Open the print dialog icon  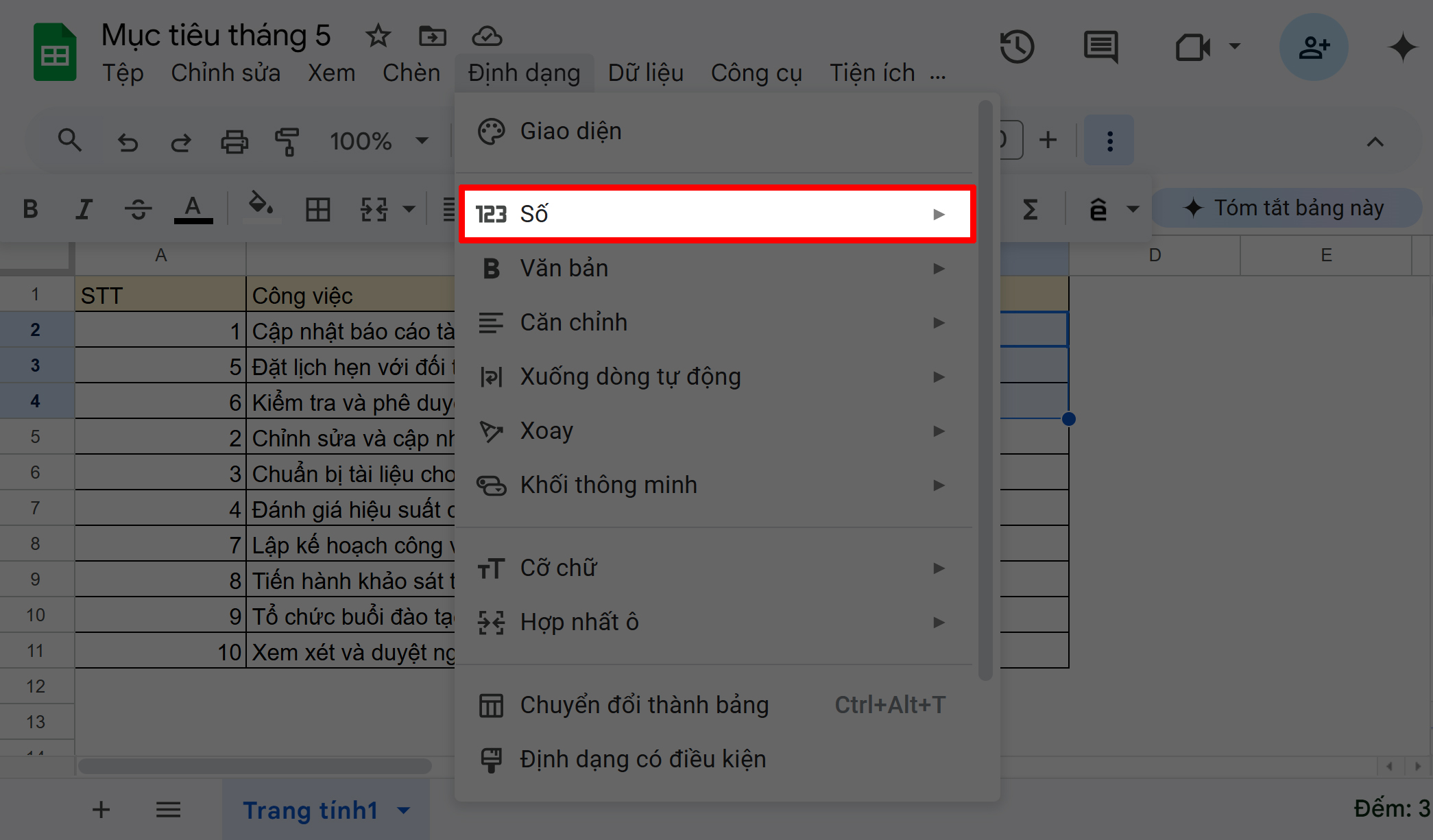(x=234, y=141)
